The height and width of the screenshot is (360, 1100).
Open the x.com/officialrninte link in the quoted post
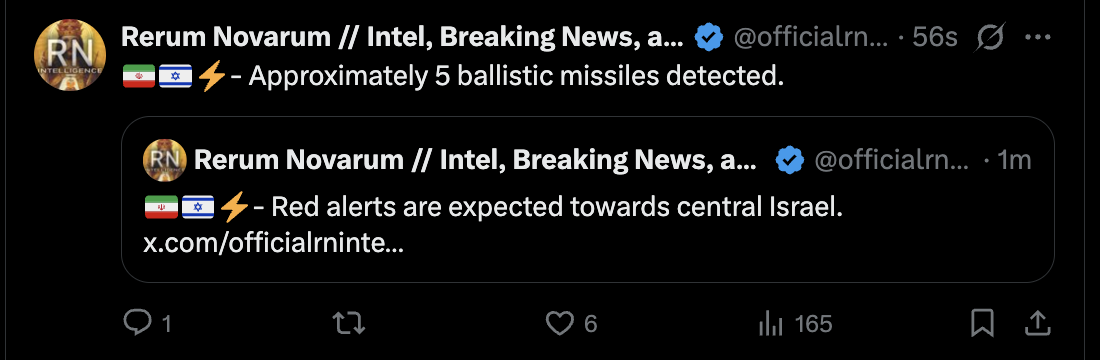(x=274, y=244)
